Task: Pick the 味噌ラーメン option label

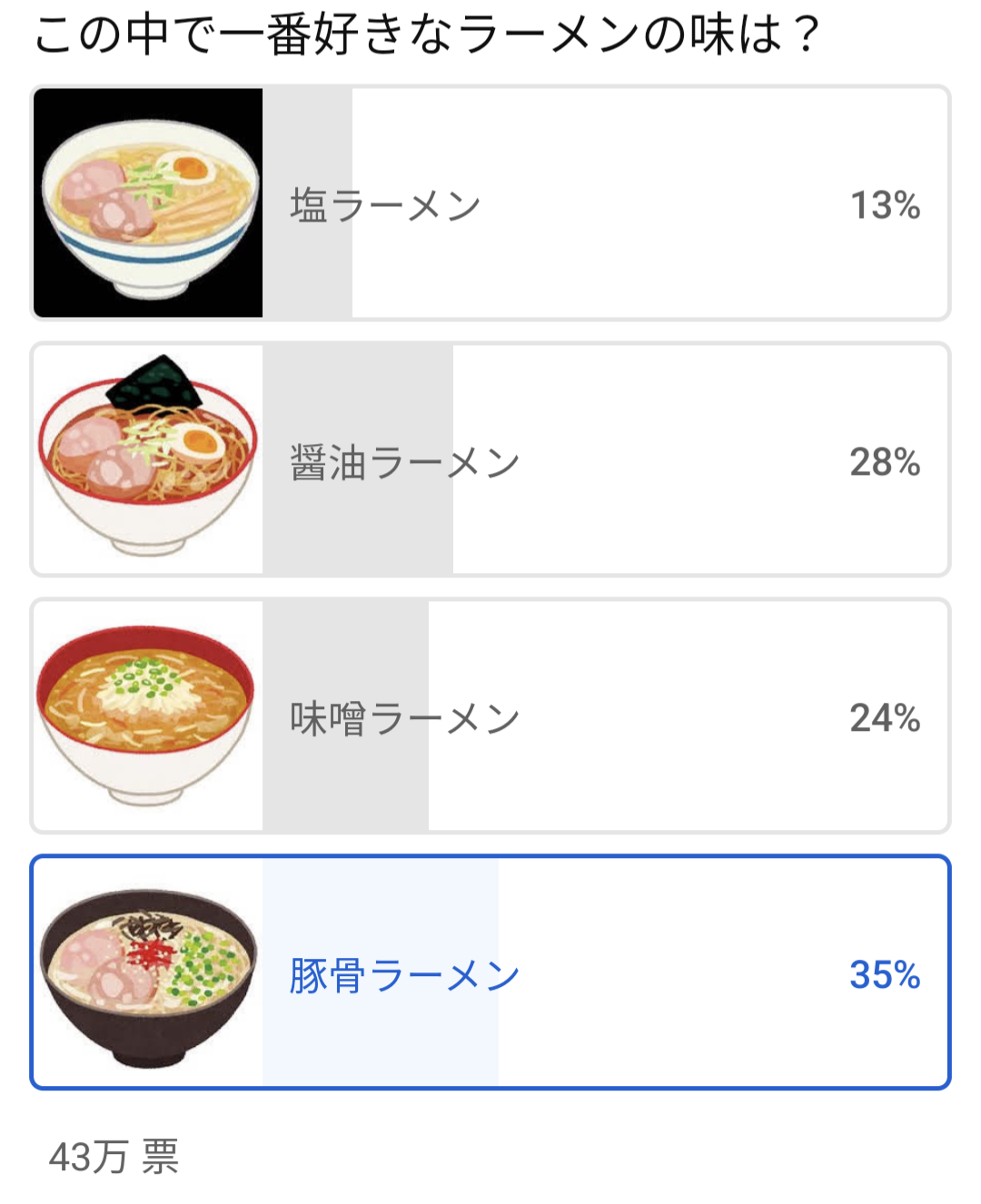Action: [404, 719]
